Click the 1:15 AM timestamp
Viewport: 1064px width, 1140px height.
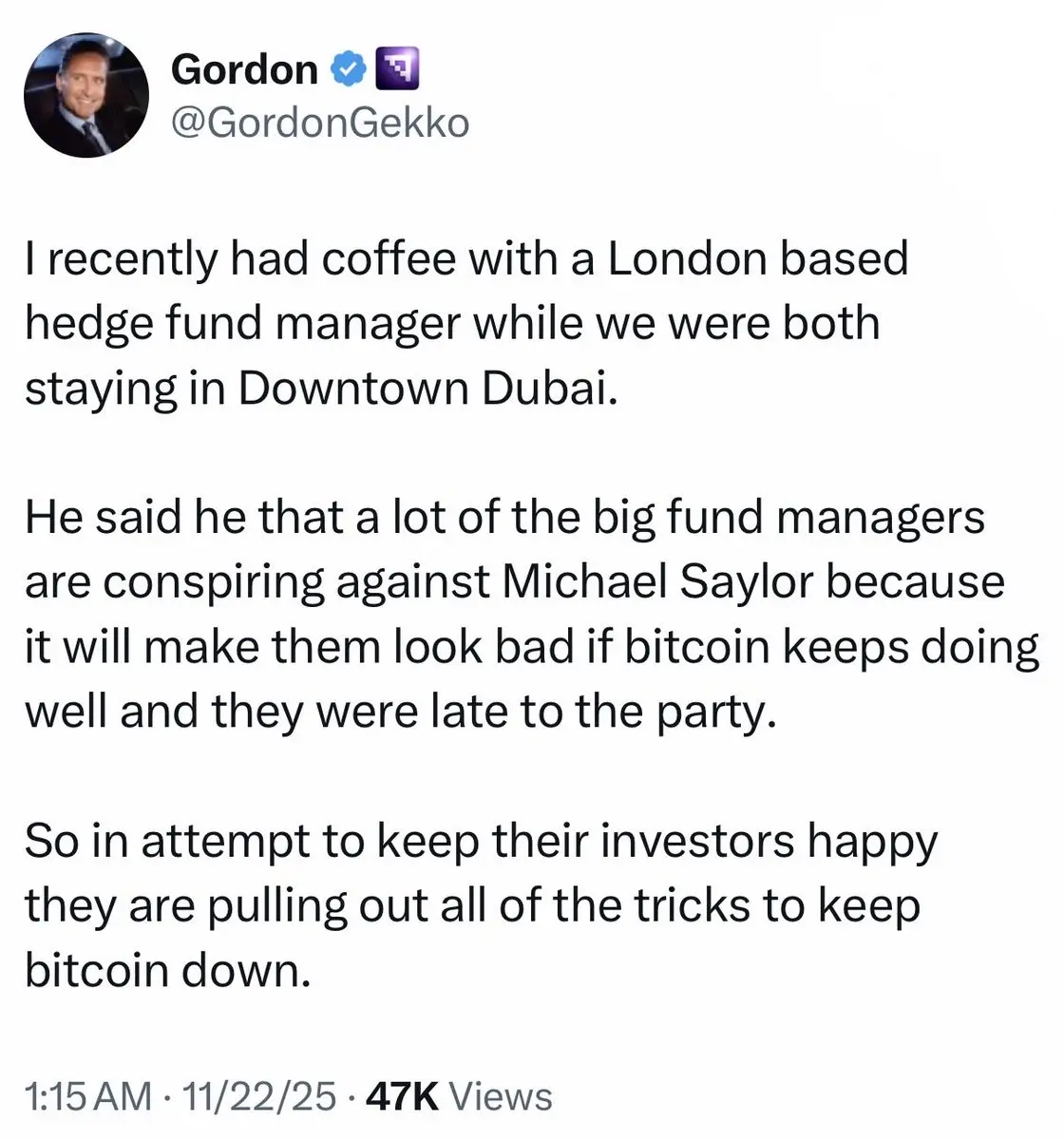coord(88,1095)
